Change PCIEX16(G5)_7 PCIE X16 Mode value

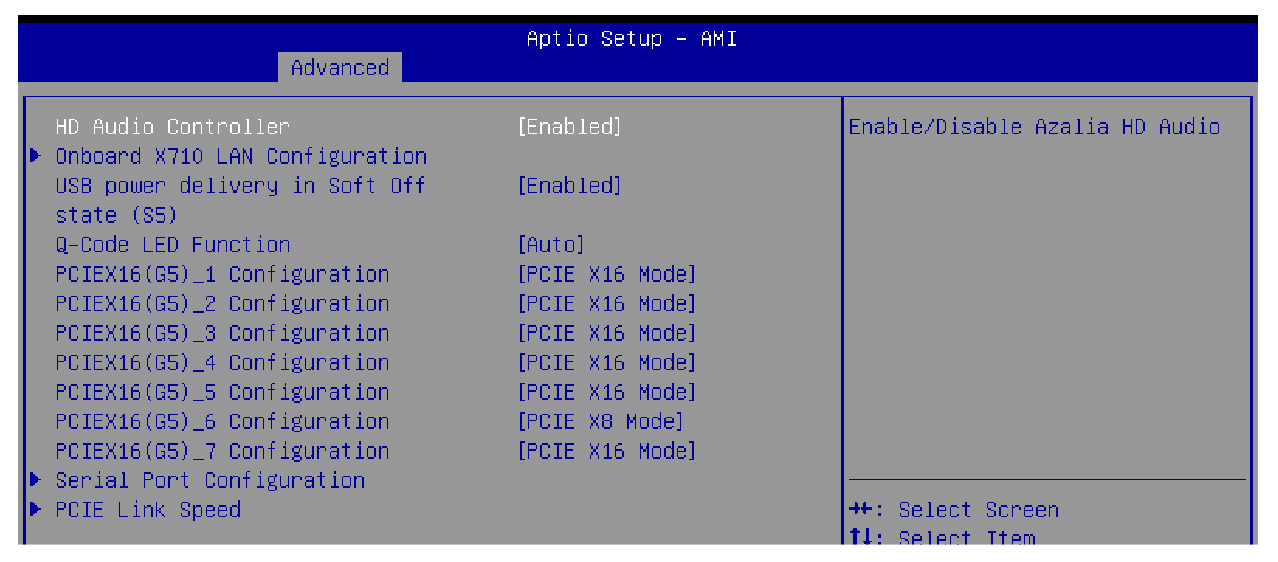click(x=606, y=451)
